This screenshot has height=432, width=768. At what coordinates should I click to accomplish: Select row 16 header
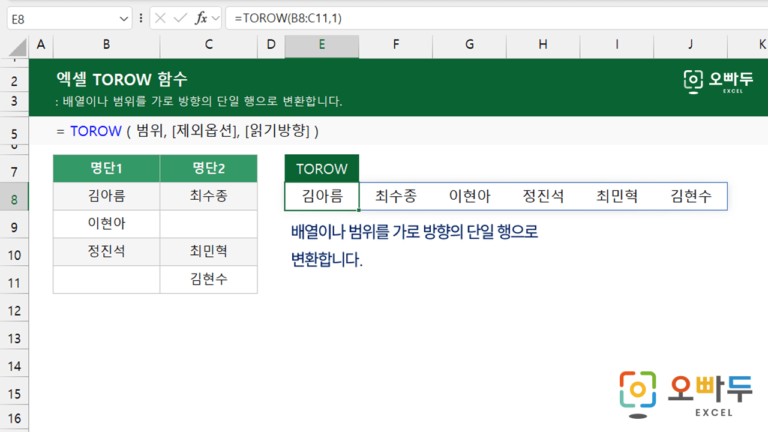tap(14, 418)
